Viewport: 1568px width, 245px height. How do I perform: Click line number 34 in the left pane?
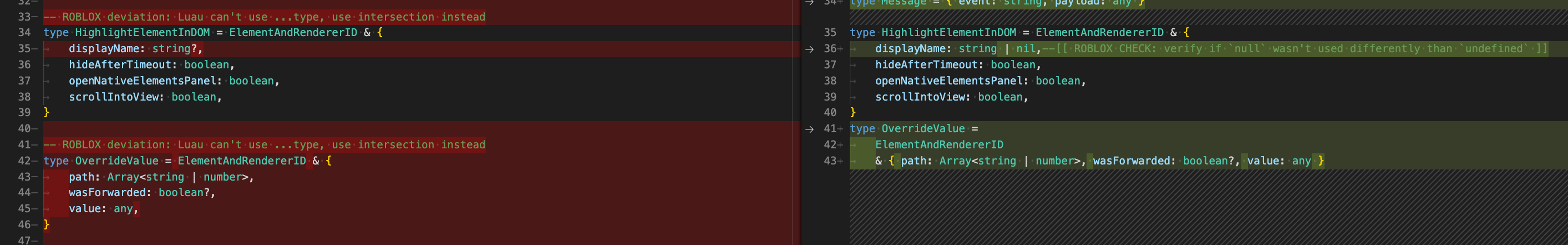pyautogui.click(x=24, y=33)
